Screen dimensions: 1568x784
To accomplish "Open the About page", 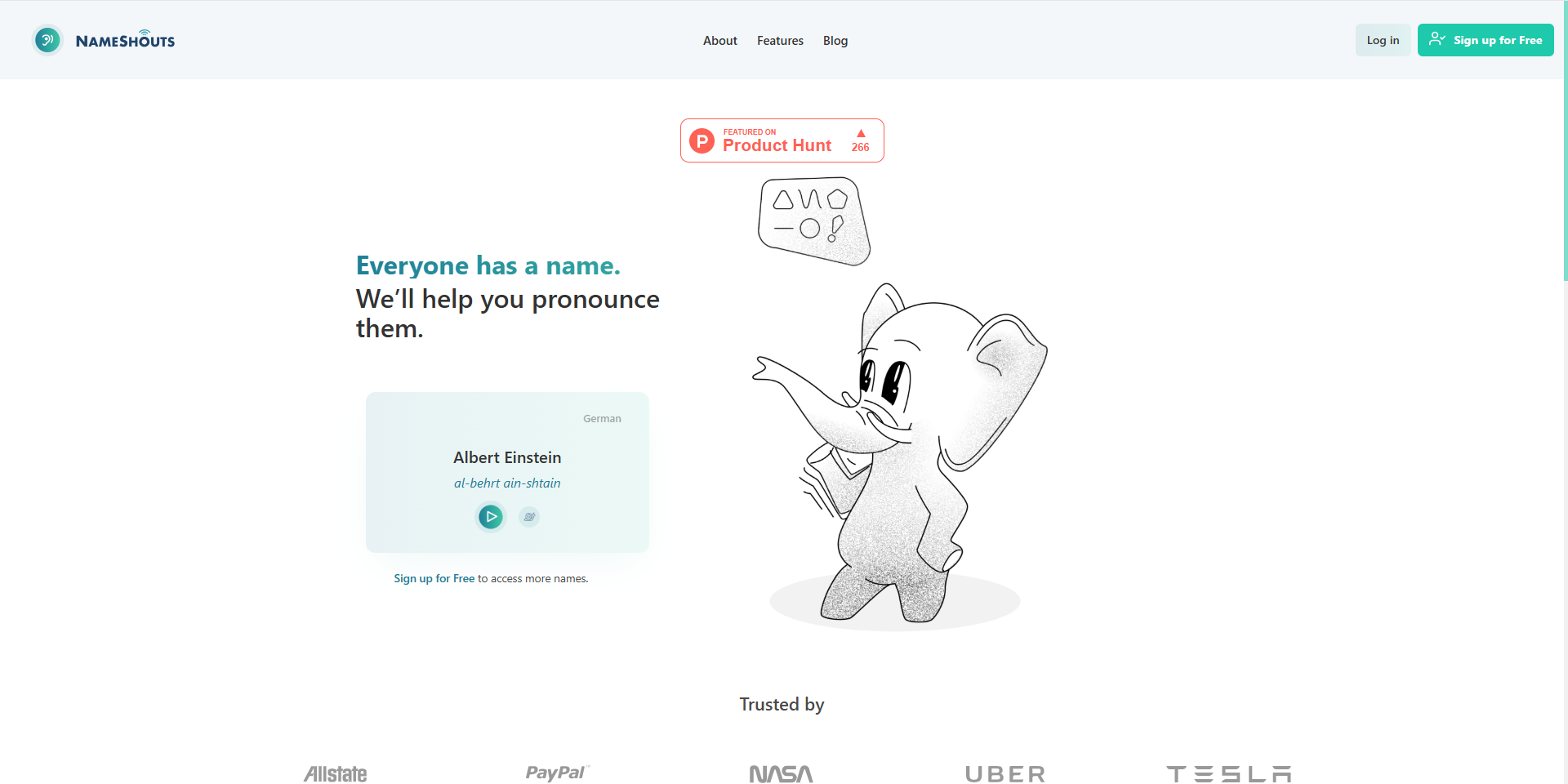I will point(719,41).
